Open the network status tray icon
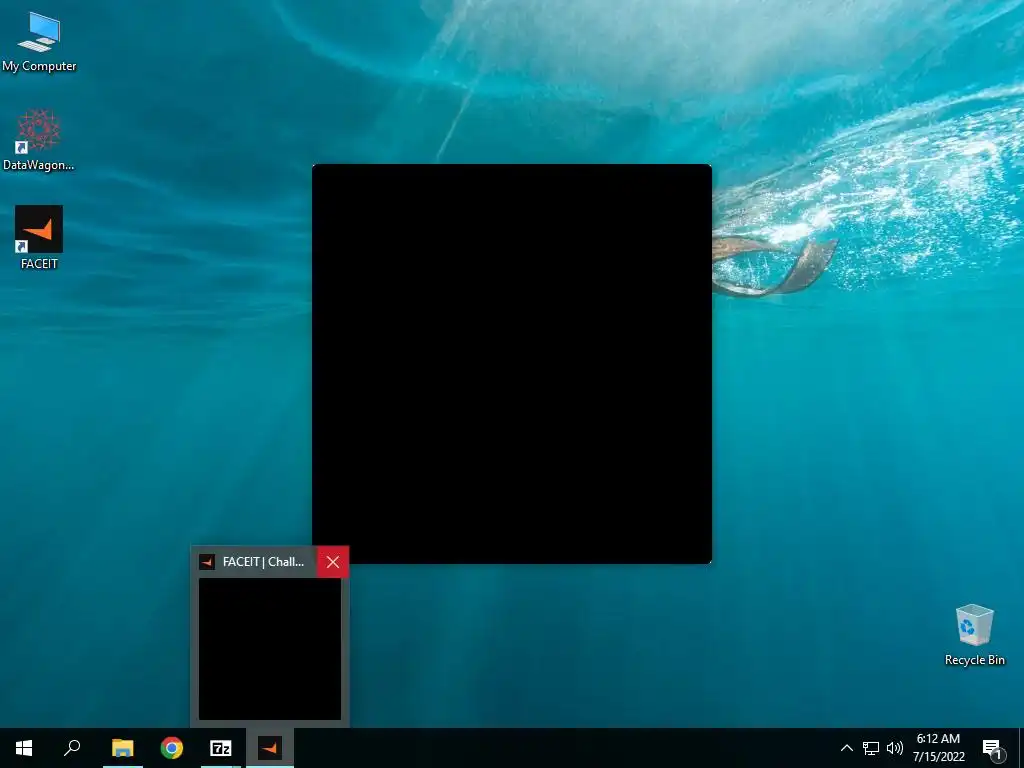The height and width of the screenshot is (768, 1024). click(871, 748)
